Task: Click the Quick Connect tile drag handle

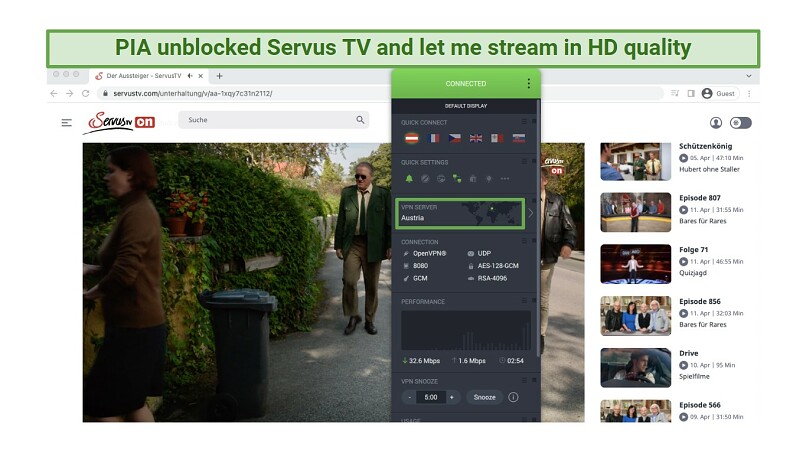Action: point(524,122)
